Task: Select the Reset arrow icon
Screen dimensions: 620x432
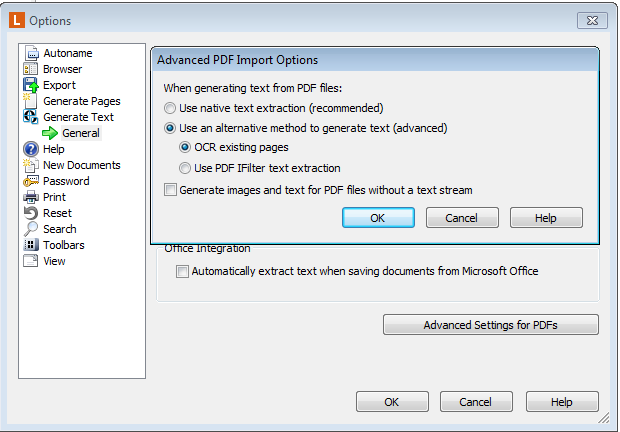Action: [x=31, y=213]
